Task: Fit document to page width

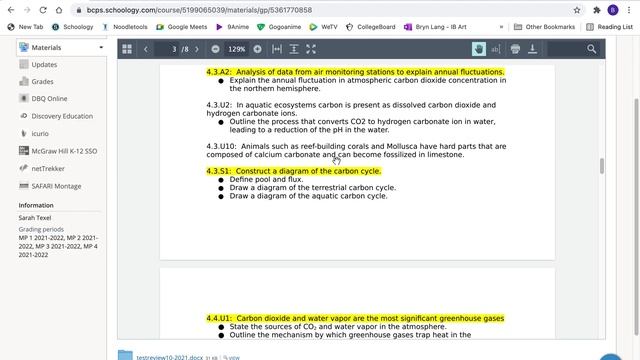Action: click(277, 49)
